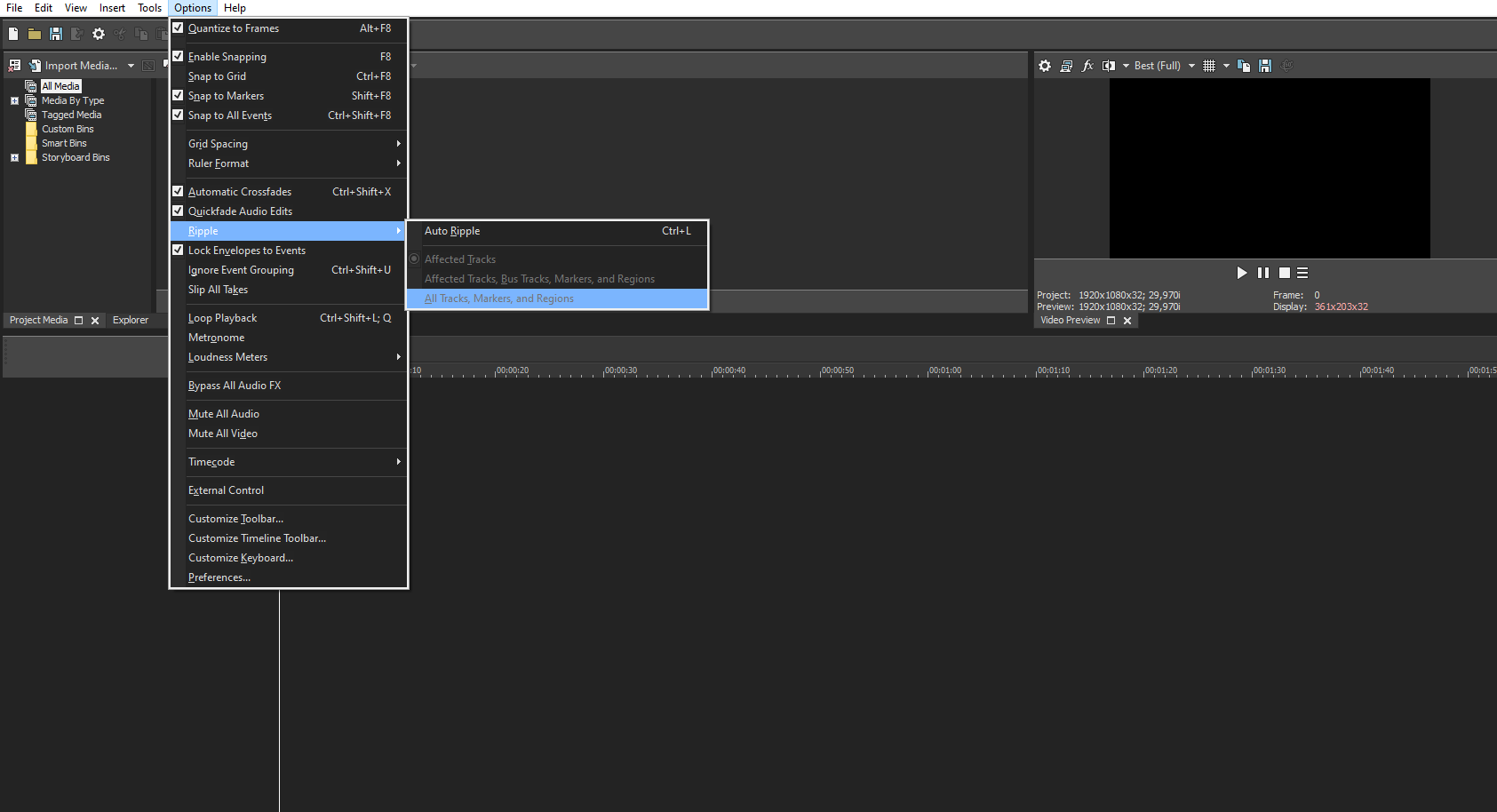Select All Tracks, Markers, and Regions

pos(557,299)
